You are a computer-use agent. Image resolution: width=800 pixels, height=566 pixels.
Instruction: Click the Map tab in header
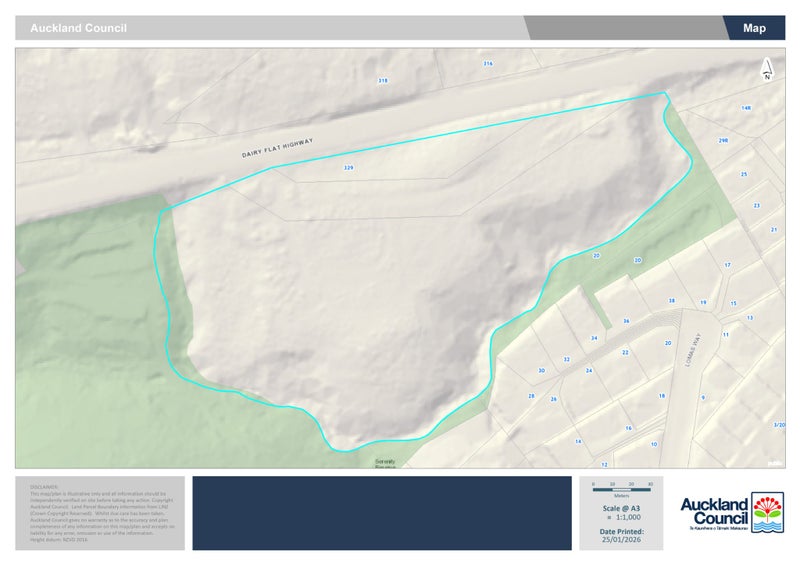click(754, 28)
